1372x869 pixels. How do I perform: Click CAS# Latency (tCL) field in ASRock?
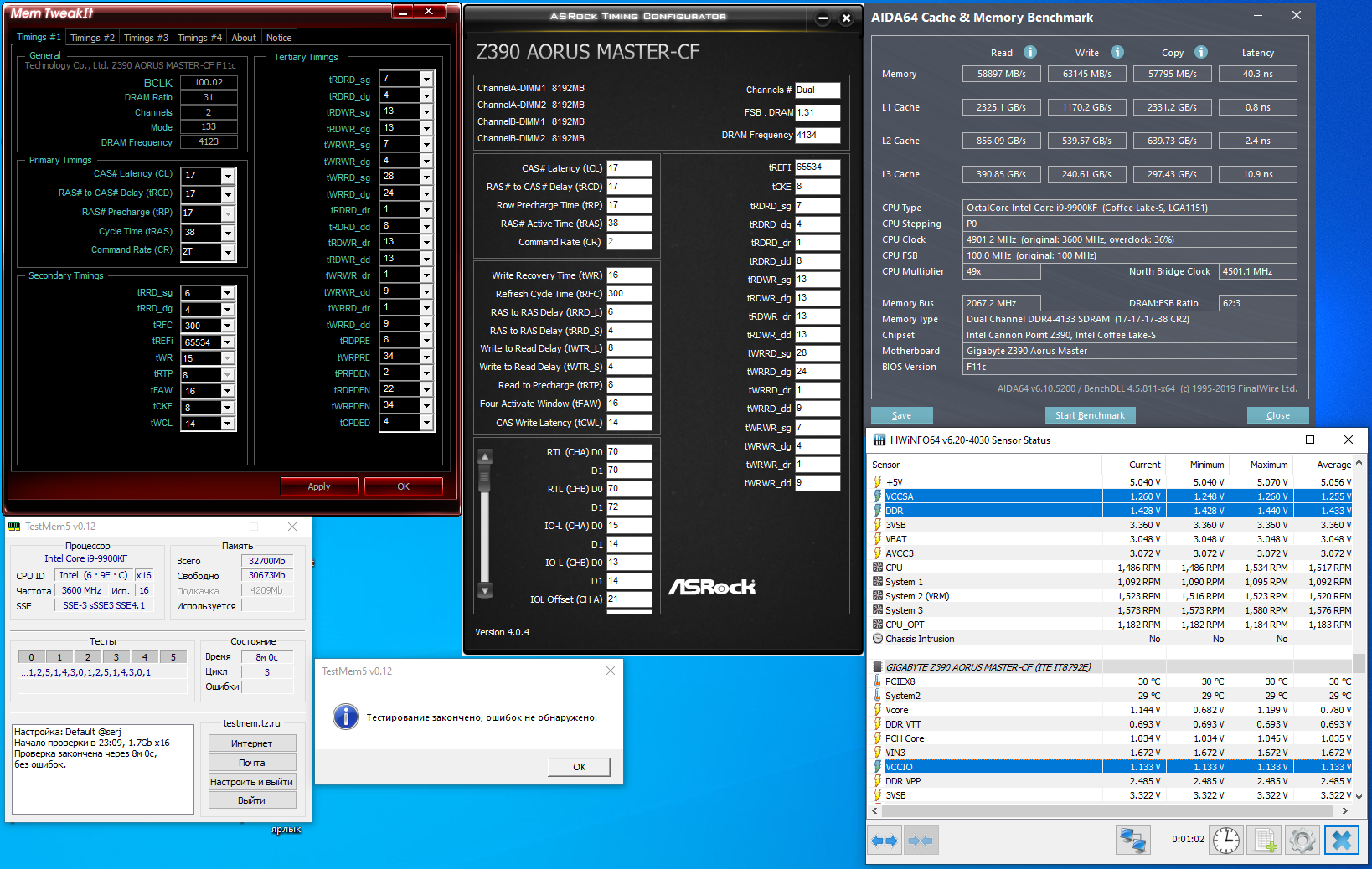click(629, 168)
